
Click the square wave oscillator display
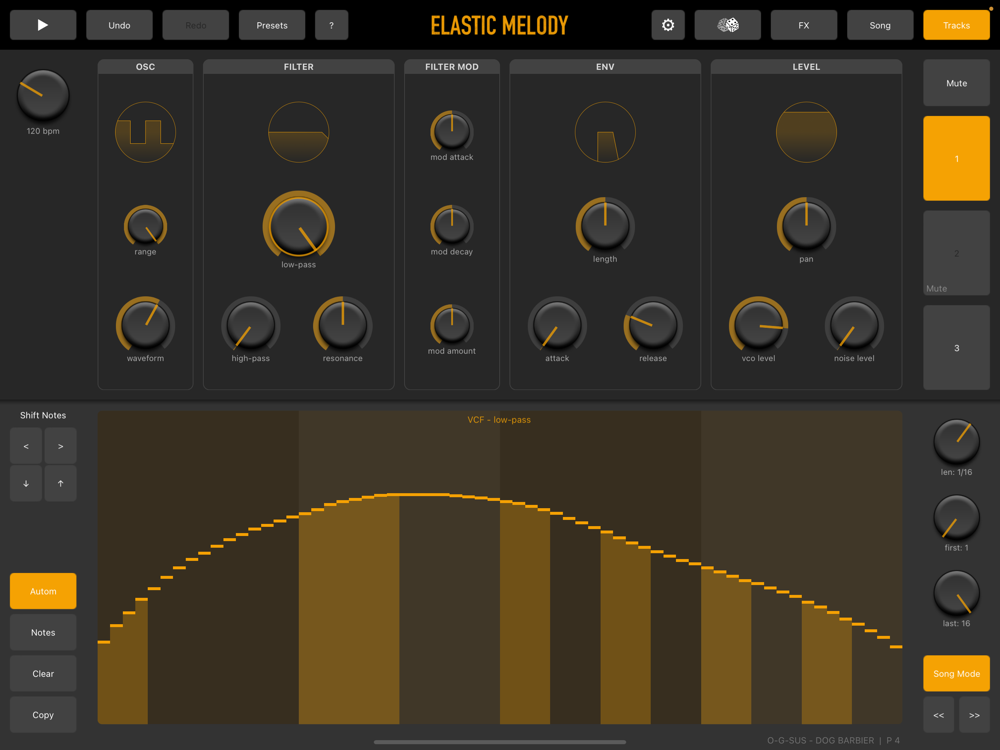[145, 132]
